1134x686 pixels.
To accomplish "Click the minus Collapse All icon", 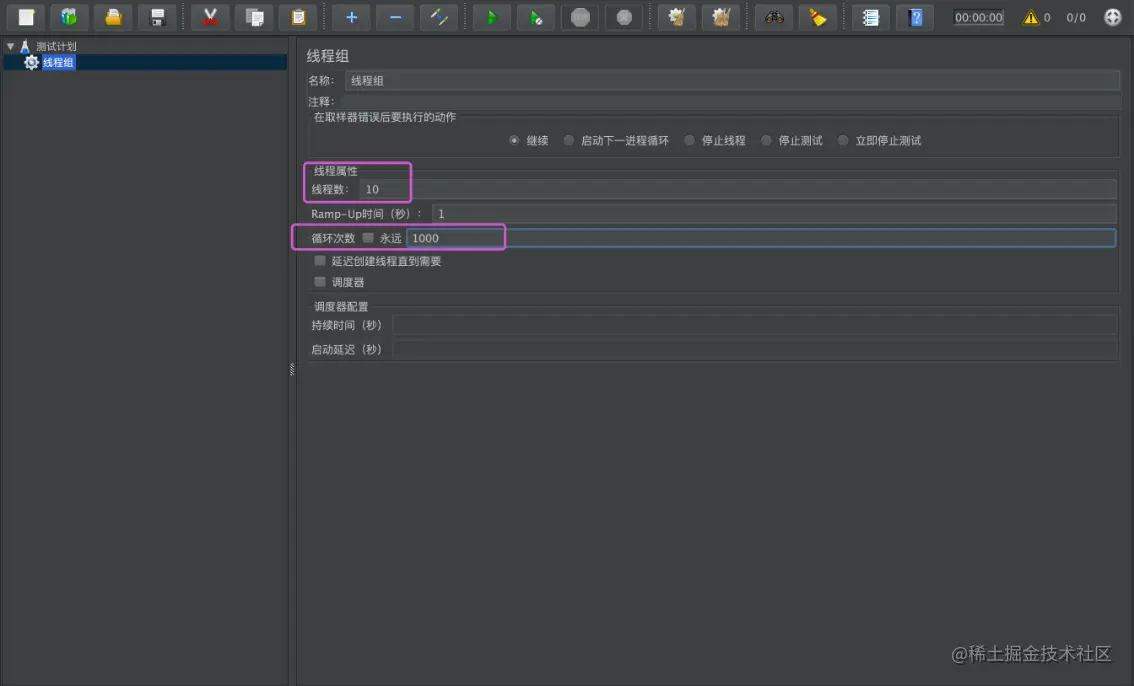I will point(396,17).
